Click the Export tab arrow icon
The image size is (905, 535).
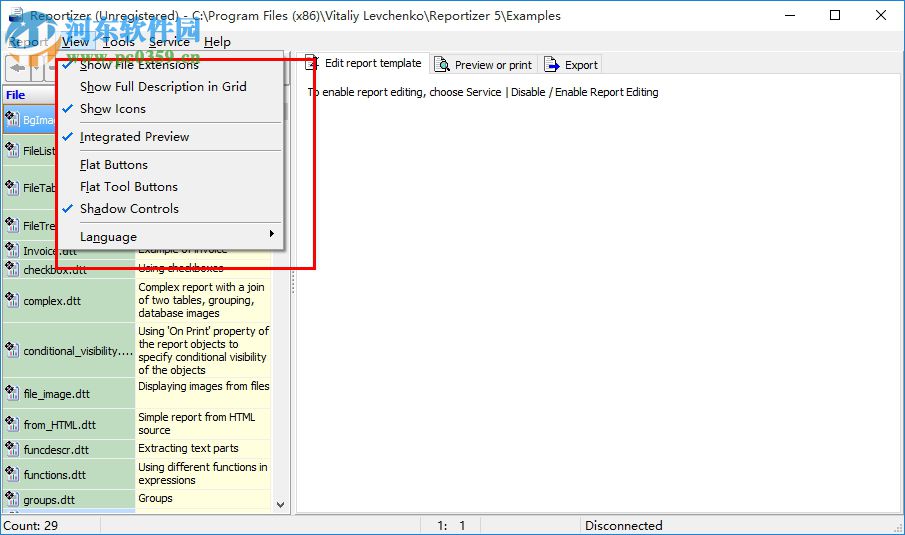click(551, 64)
